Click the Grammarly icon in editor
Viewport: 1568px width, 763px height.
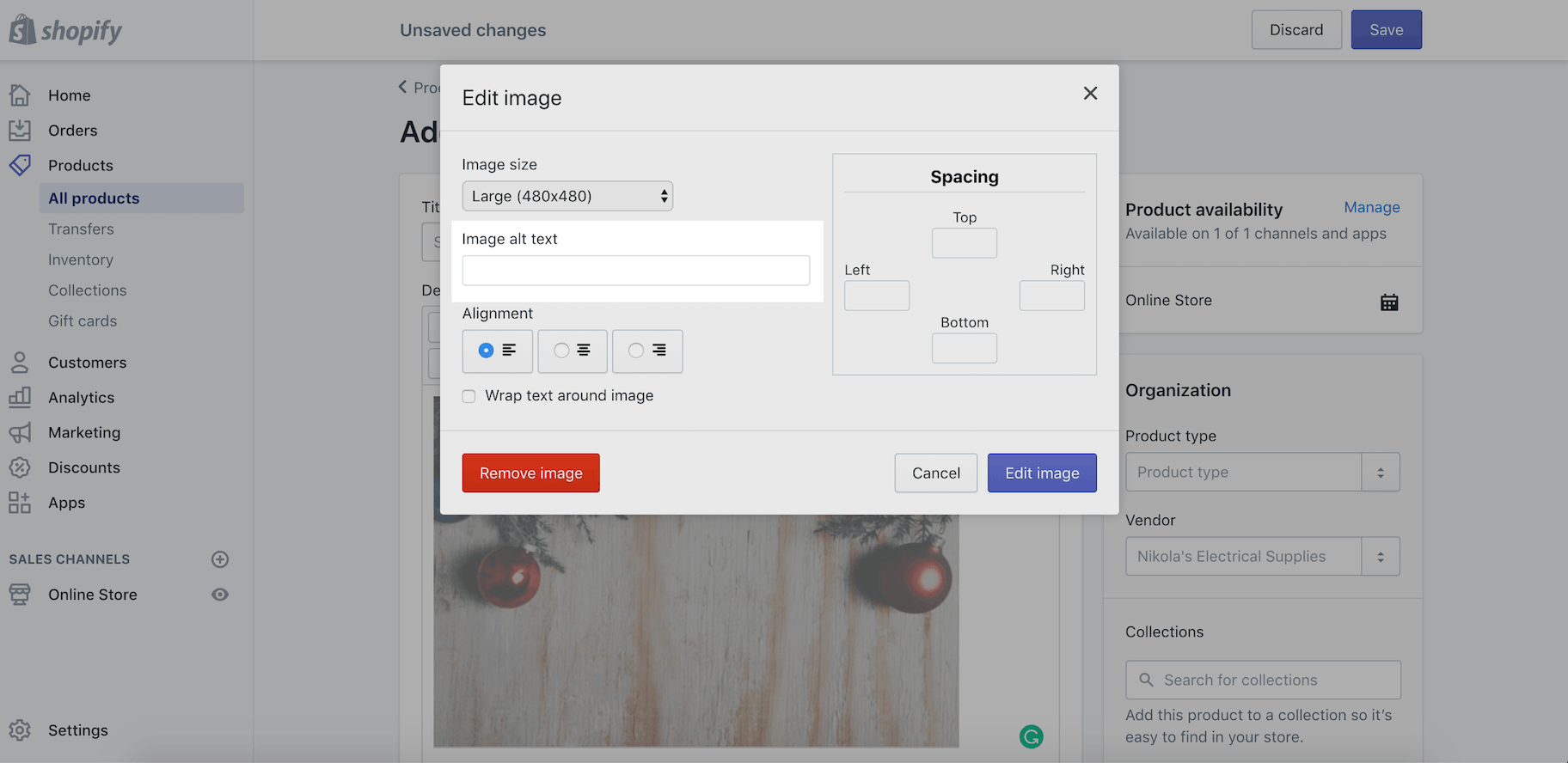(x=1031, y=736)
